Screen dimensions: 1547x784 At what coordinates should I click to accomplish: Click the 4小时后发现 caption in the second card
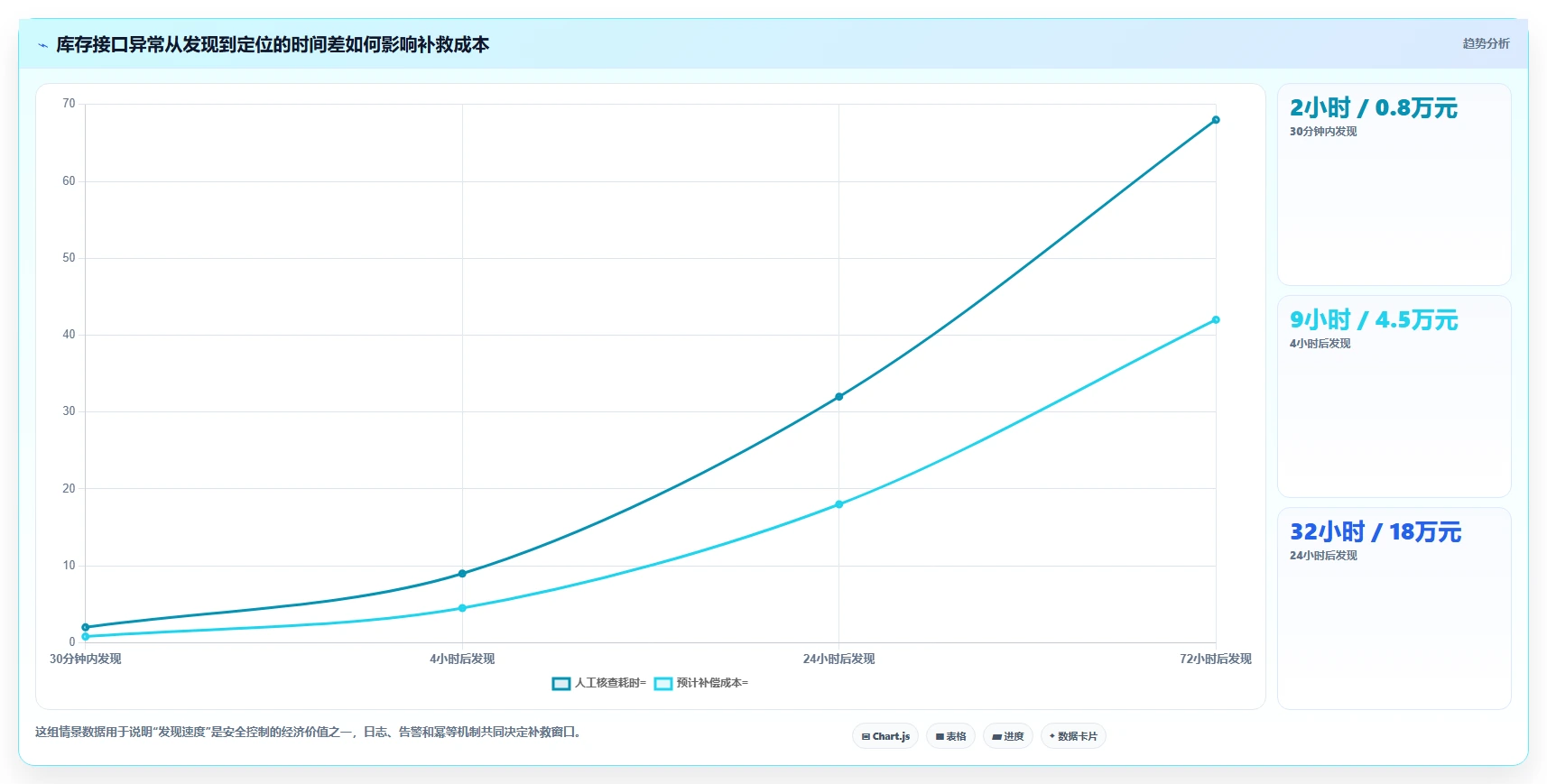(x=1320, y=344)
